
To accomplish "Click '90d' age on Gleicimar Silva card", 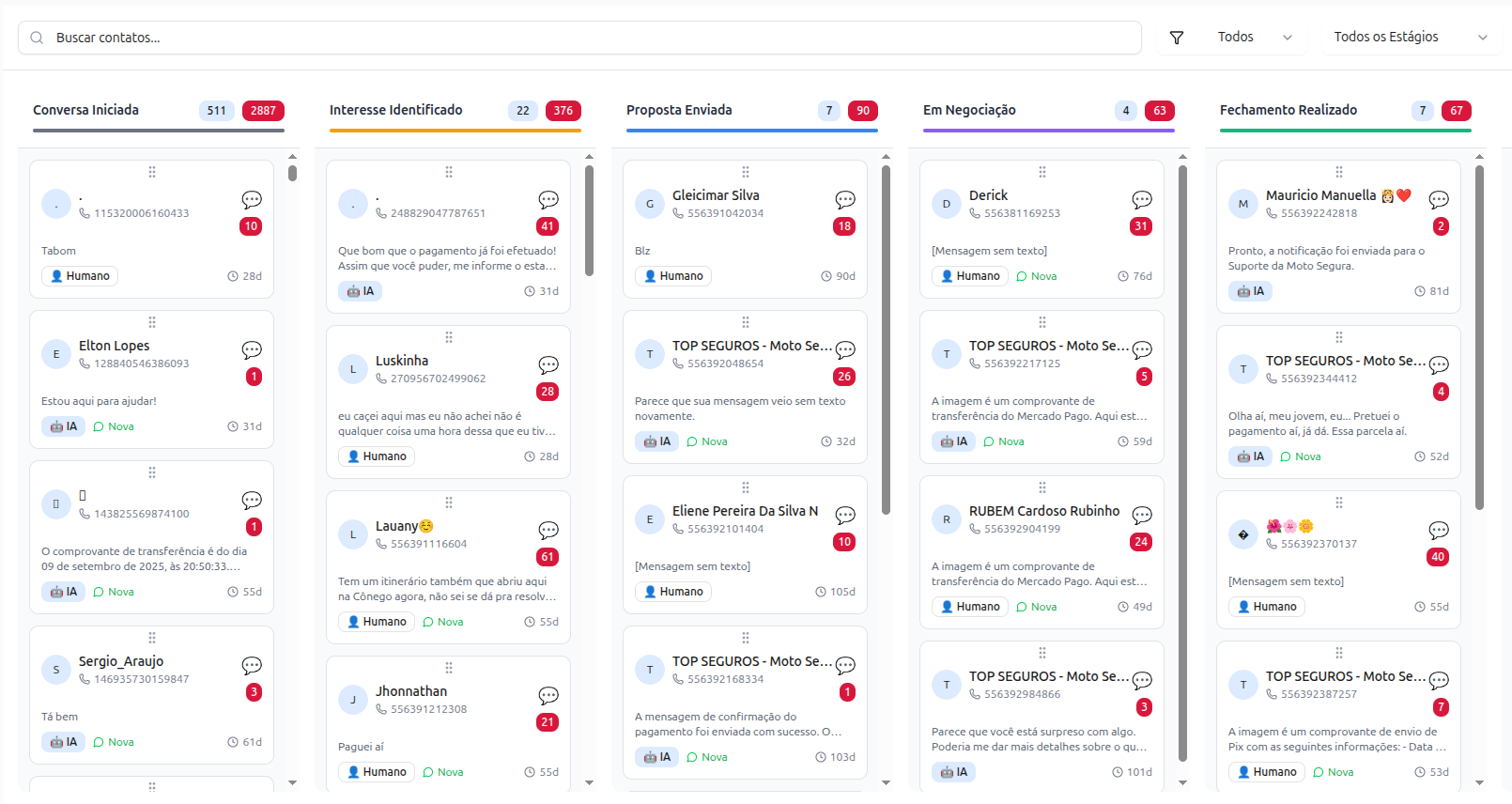I will 845,276.
